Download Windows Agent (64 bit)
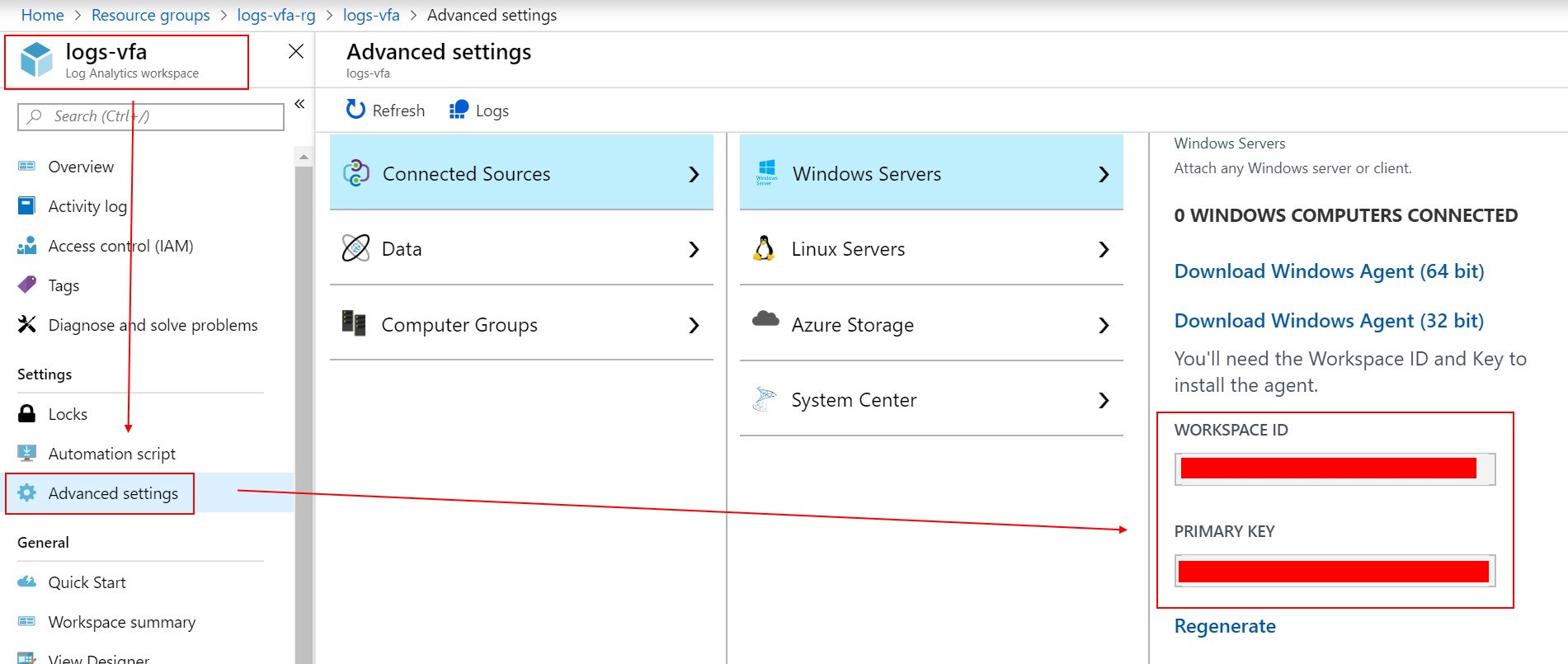Viewport: 1568px width, 664px height. click(1329, 271)
